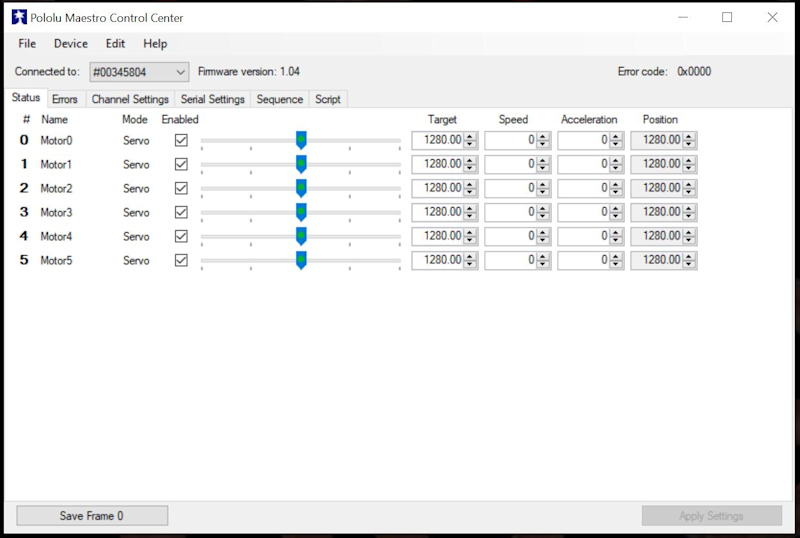This screenshot has height=538, width=800.
Task: Decrease Motor3 target using down spinner arrow
Action: point(470,216)
